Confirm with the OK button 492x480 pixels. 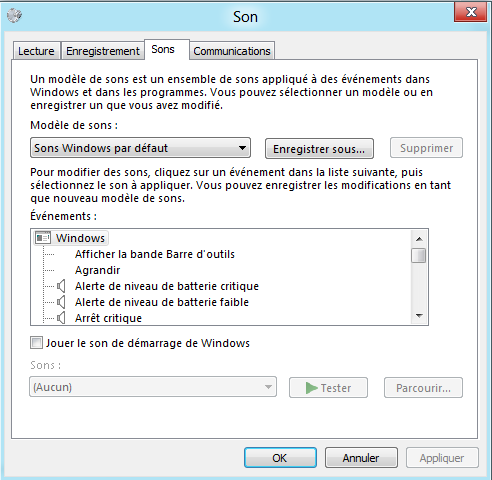(x=280, y=458)
